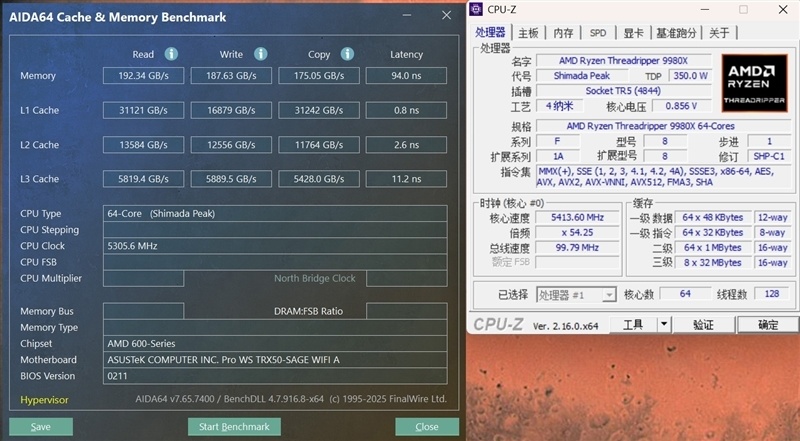Open the 工具 dropdown arrow
800x441 pixels.
coord(663,325)
